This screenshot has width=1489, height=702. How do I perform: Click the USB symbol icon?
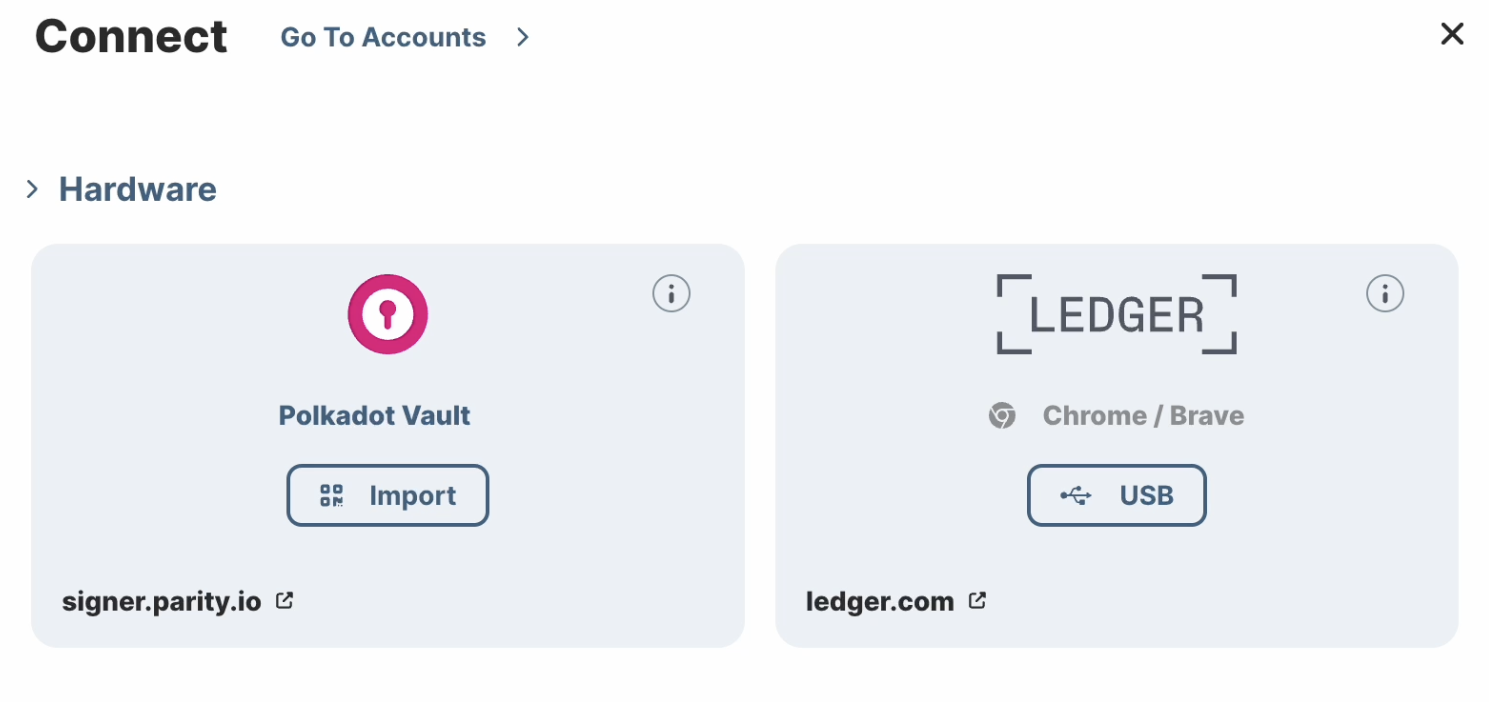coord(1076,496)
